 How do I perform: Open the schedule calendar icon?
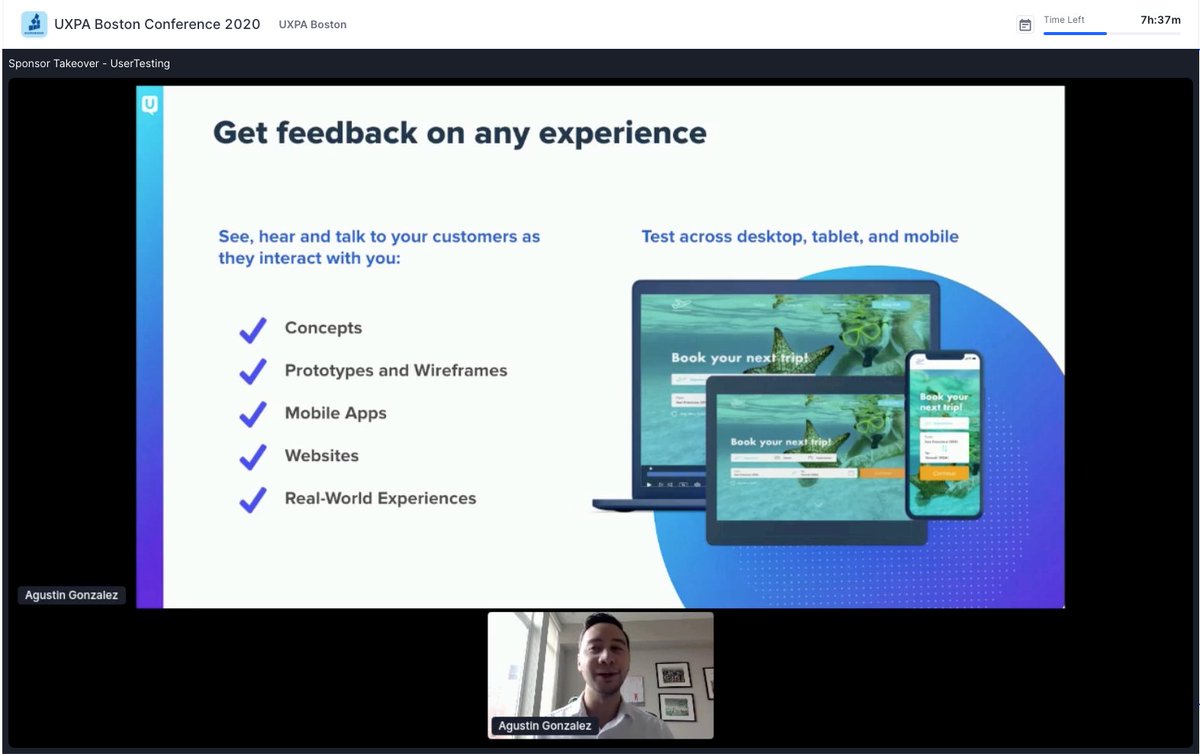pyautogui.click(x=1025, y=25)
